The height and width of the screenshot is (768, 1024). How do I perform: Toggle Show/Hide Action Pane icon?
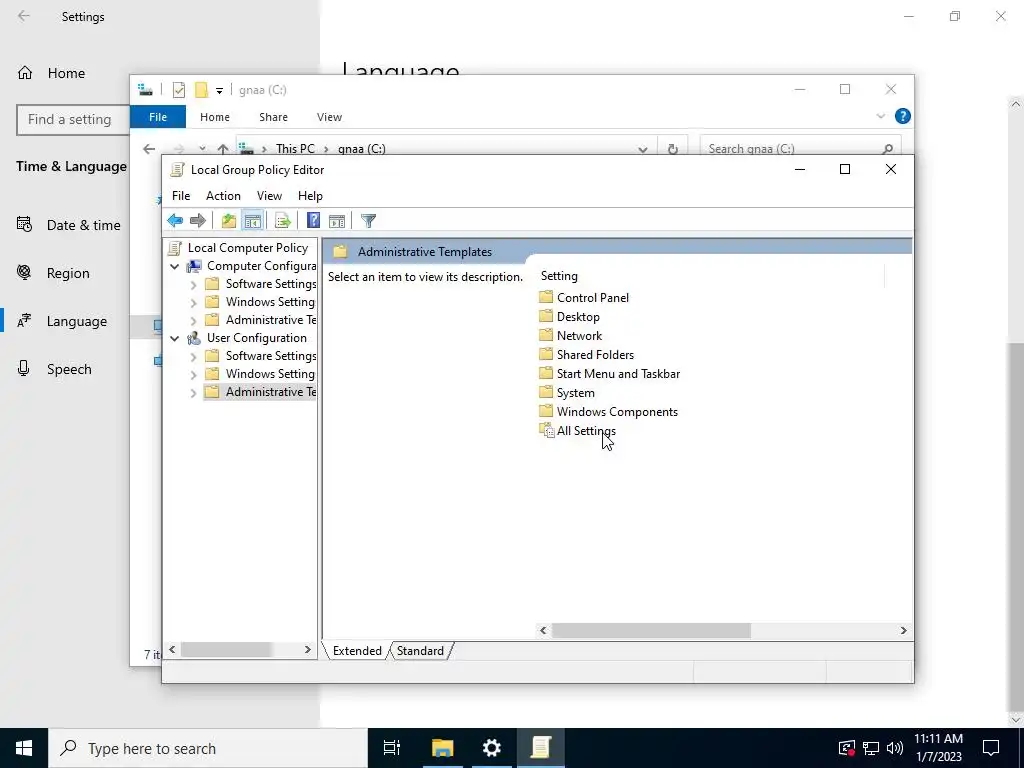[x=337, y=221]
